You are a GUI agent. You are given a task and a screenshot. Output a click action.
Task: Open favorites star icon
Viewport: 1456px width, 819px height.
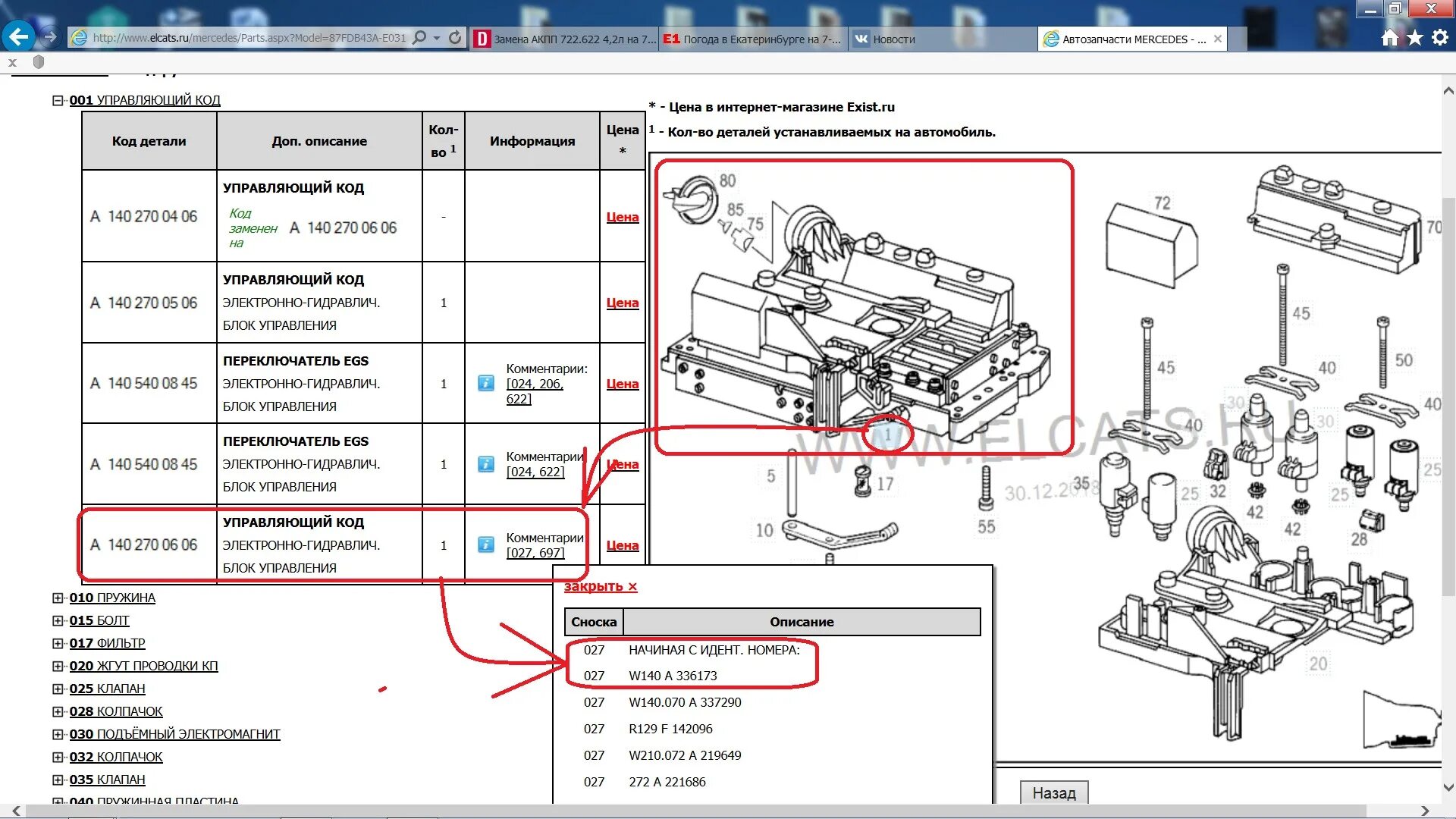point(1415,38)
